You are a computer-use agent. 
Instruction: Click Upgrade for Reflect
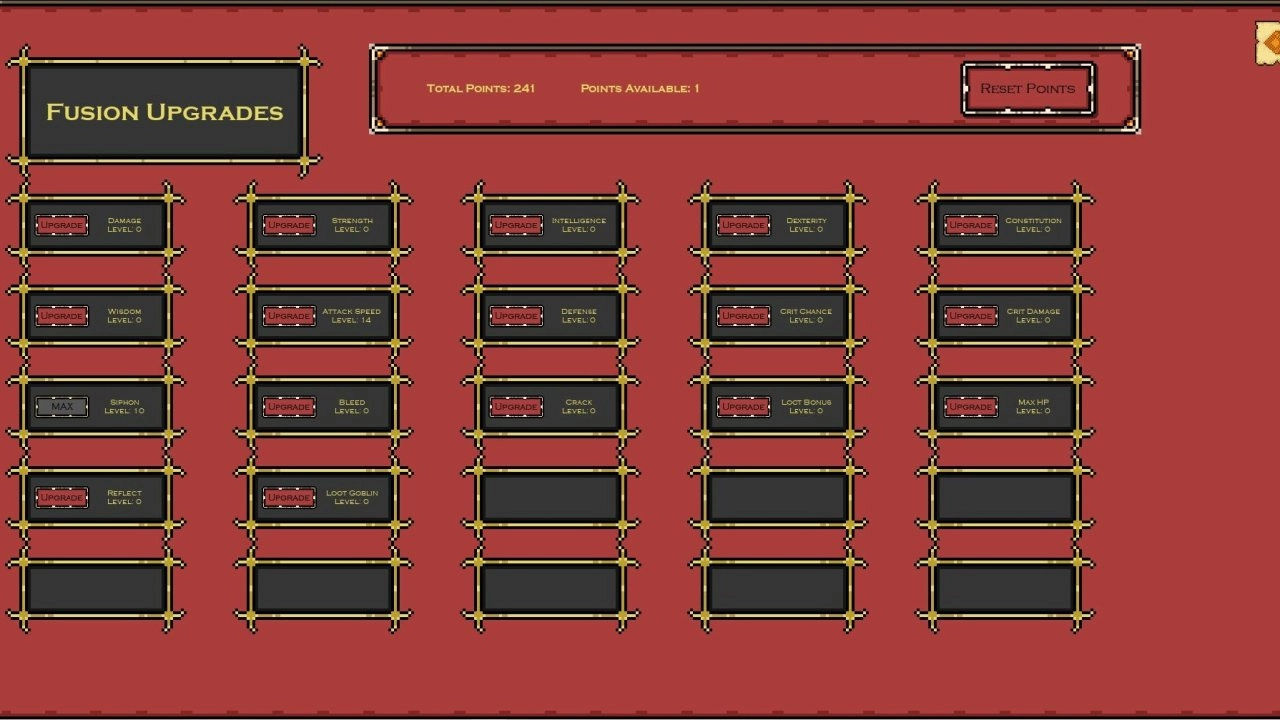(x=62, y=497)
